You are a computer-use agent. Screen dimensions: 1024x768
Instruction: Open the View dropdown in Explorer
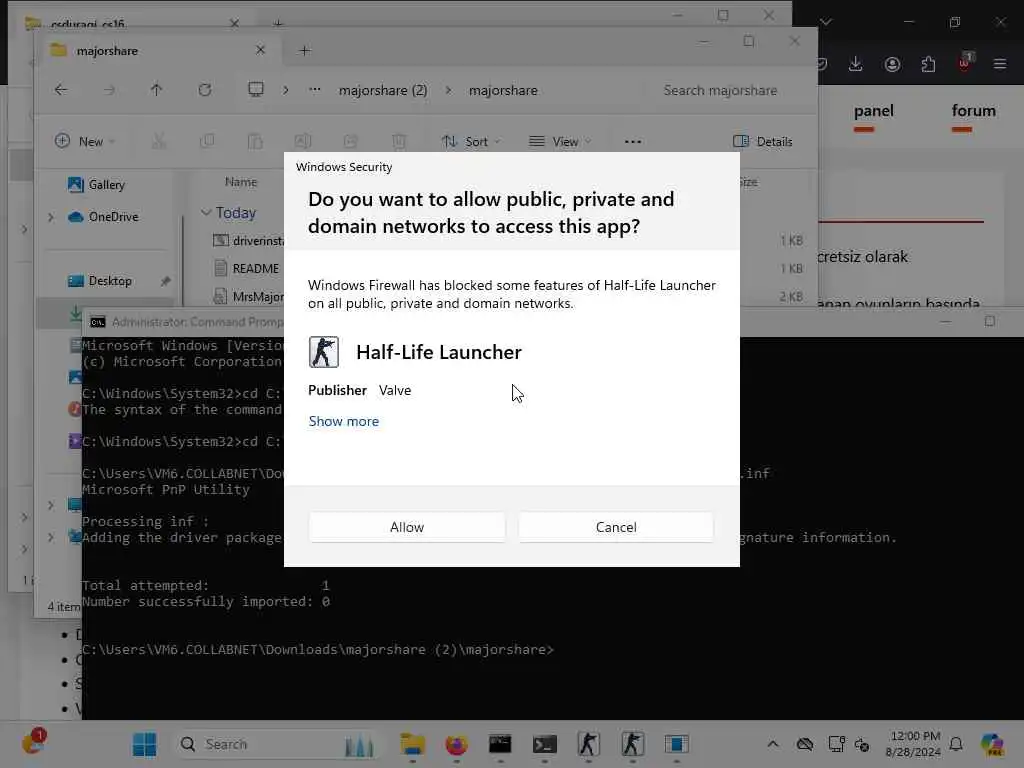coord(560,141)
